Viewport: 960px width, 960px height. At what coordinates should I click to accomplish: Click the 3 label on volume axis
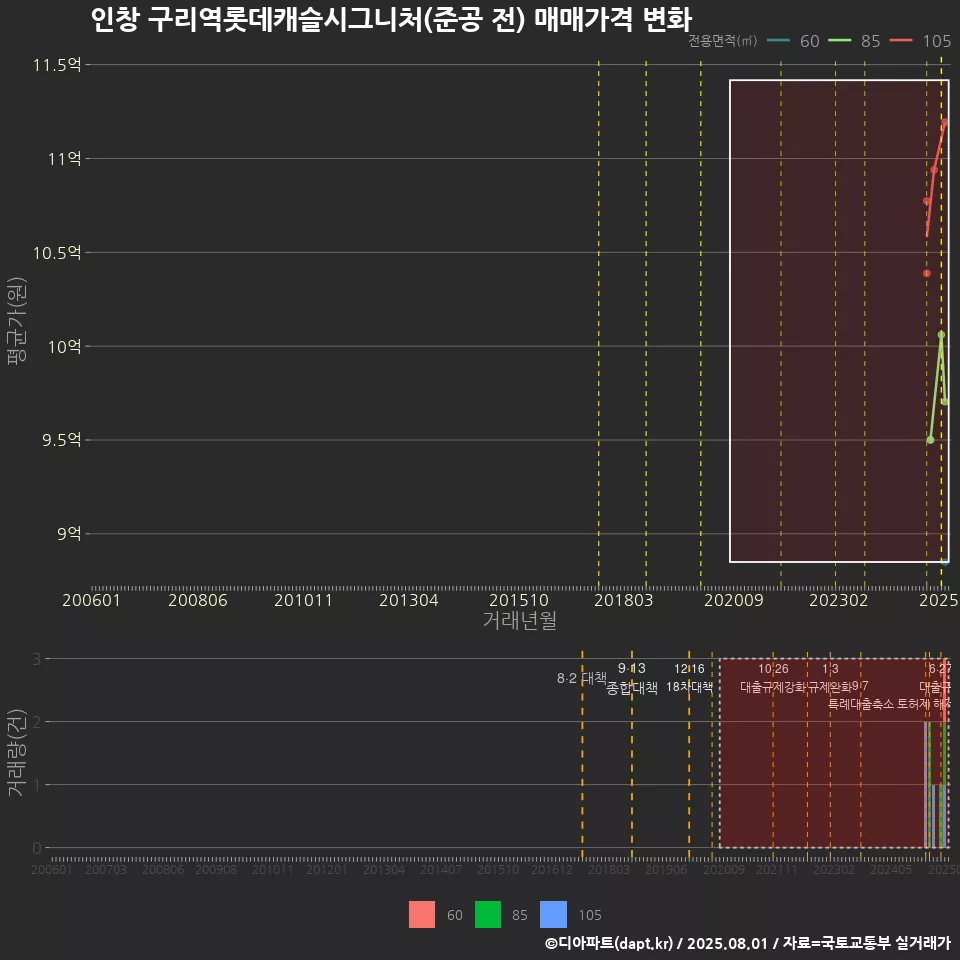click(x=37, y=659)
